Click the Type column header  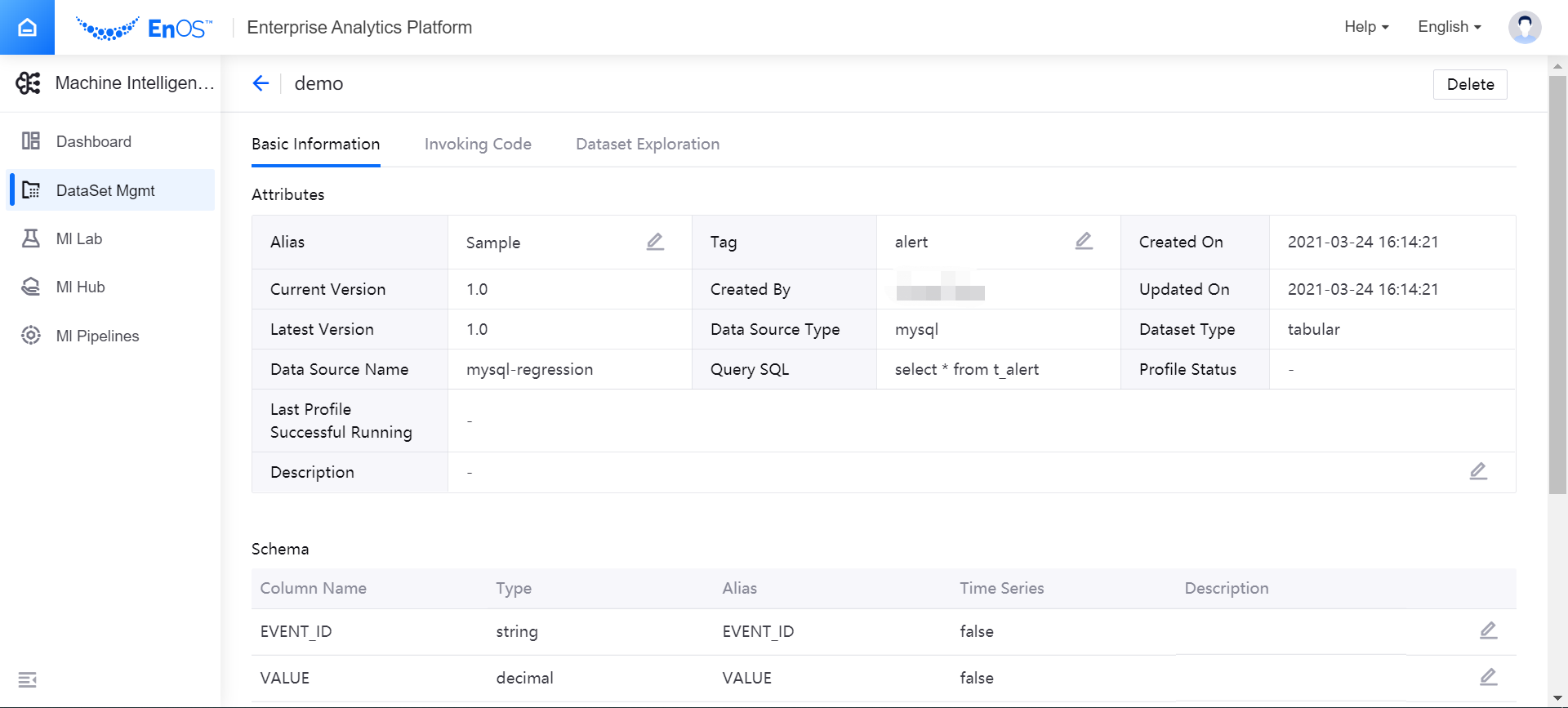514,588
